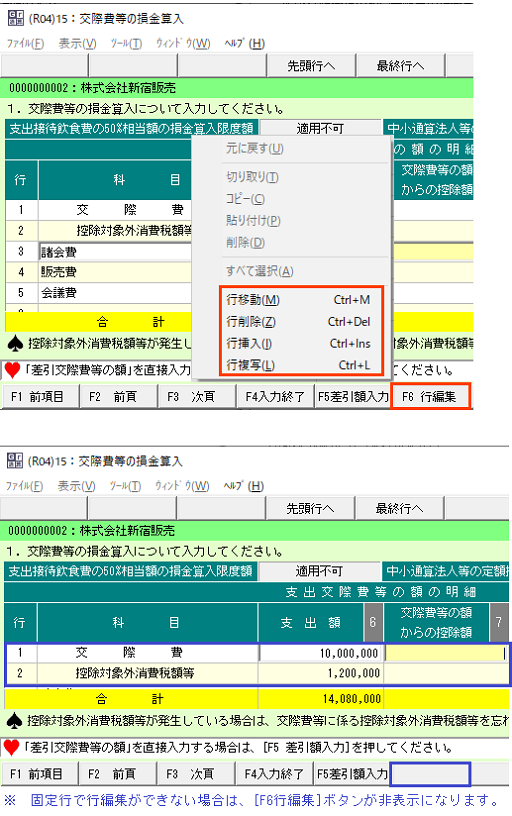Click the 適用不可 field in the context-menu window
The image size is (512, 816).
(x=321, y=128)
